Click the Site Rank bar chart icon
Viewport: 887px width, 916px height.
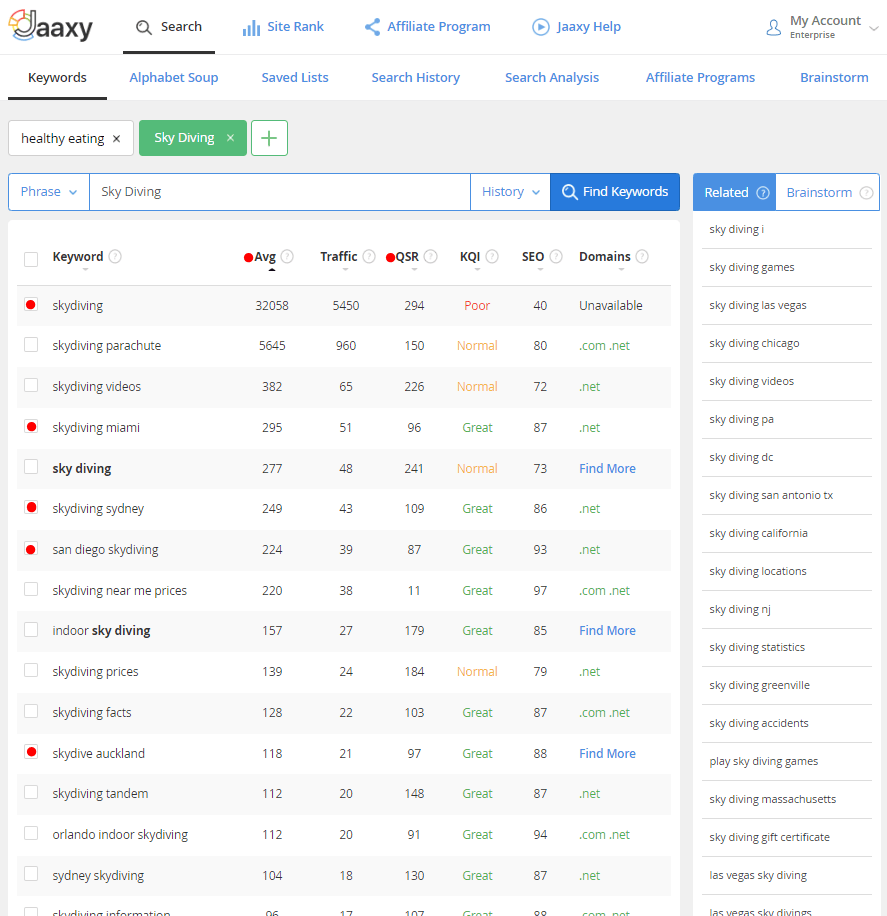point(251,27)
